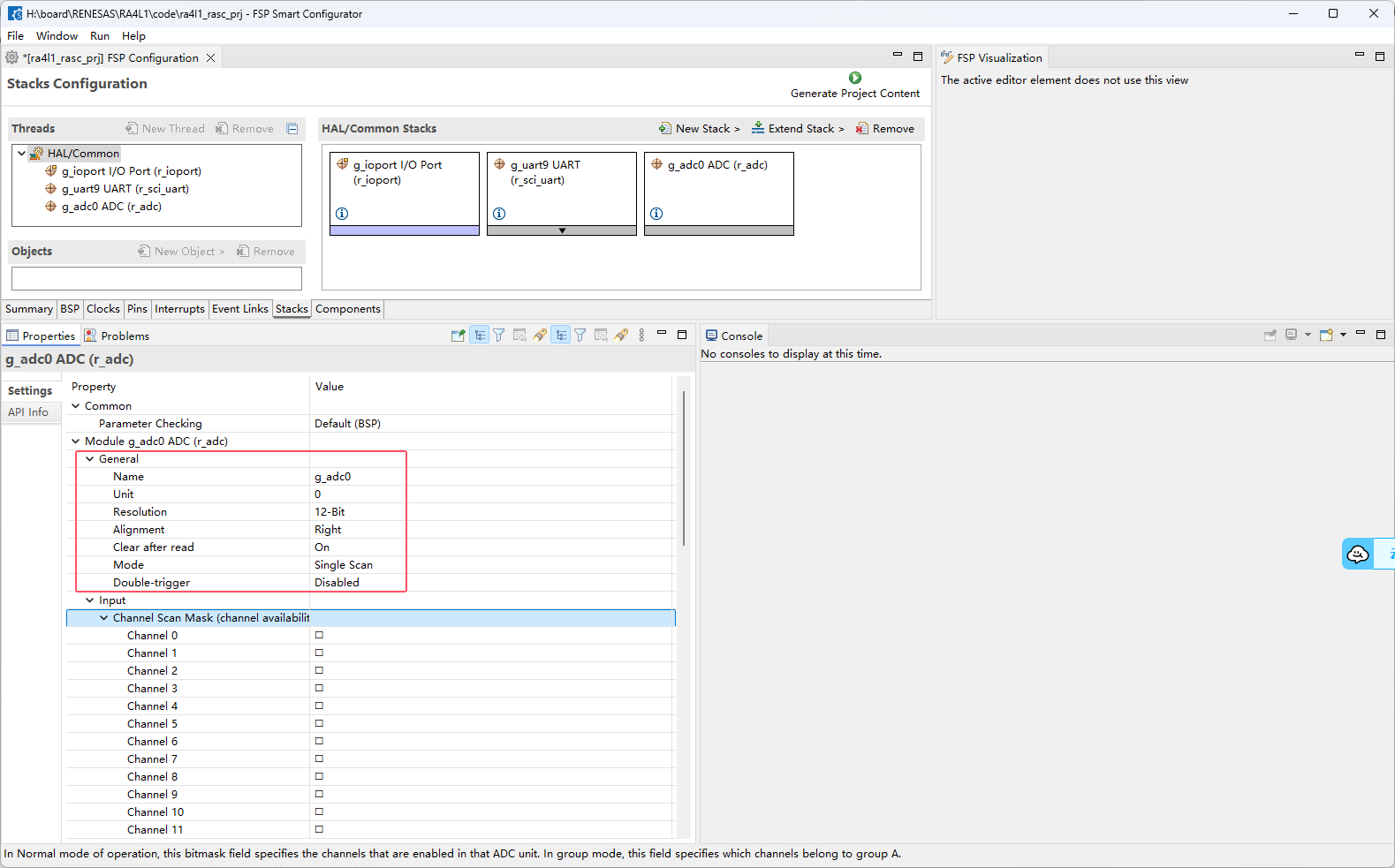This screenshot has width=1395, height=868.
Task: Collapse the Channel Scan Mask group
Action: [x=104, y=618]
